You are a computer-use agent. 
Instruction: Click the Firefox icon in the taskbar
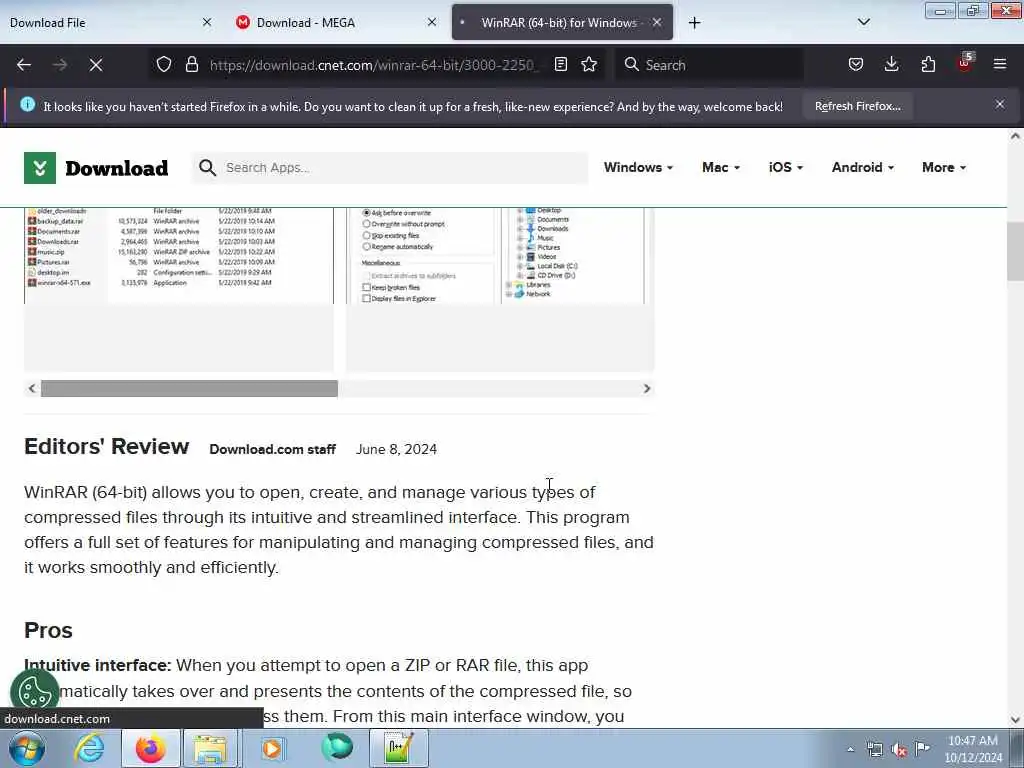click(150, 748)
